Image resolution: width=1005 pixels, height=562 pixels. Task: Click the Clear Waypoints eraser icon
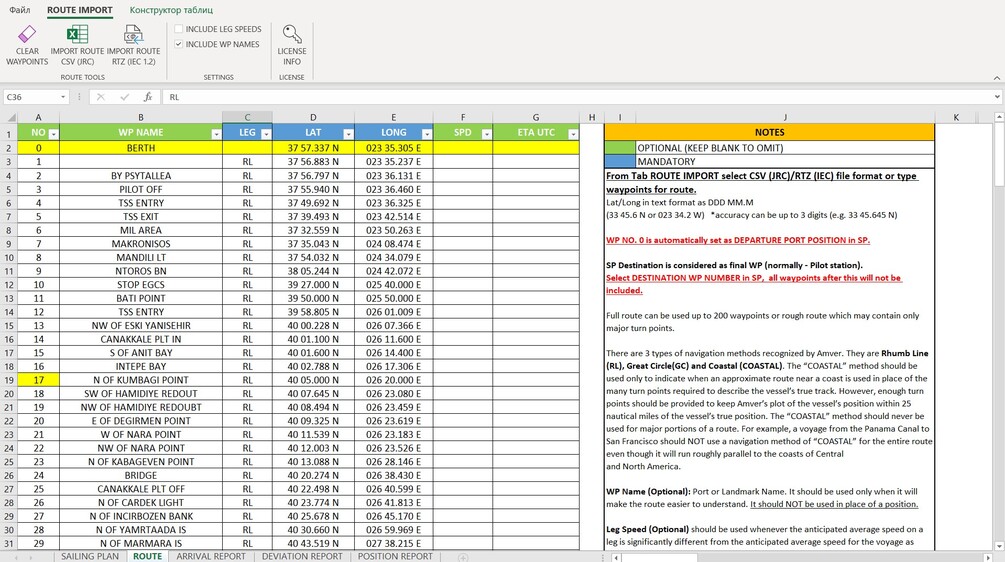coord(27,34)
